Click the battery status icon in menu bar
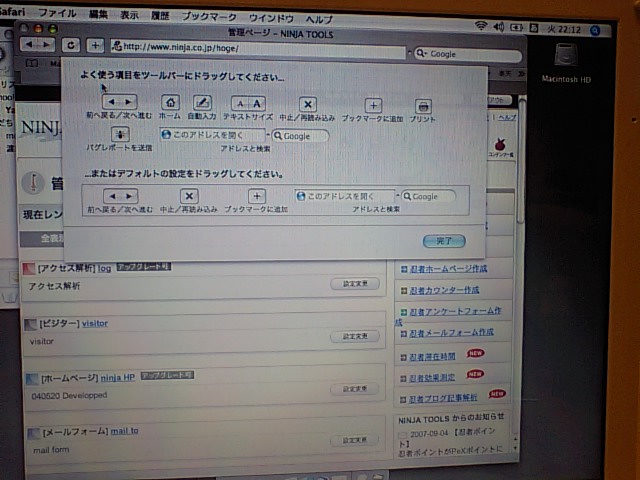 coord(516,28)
